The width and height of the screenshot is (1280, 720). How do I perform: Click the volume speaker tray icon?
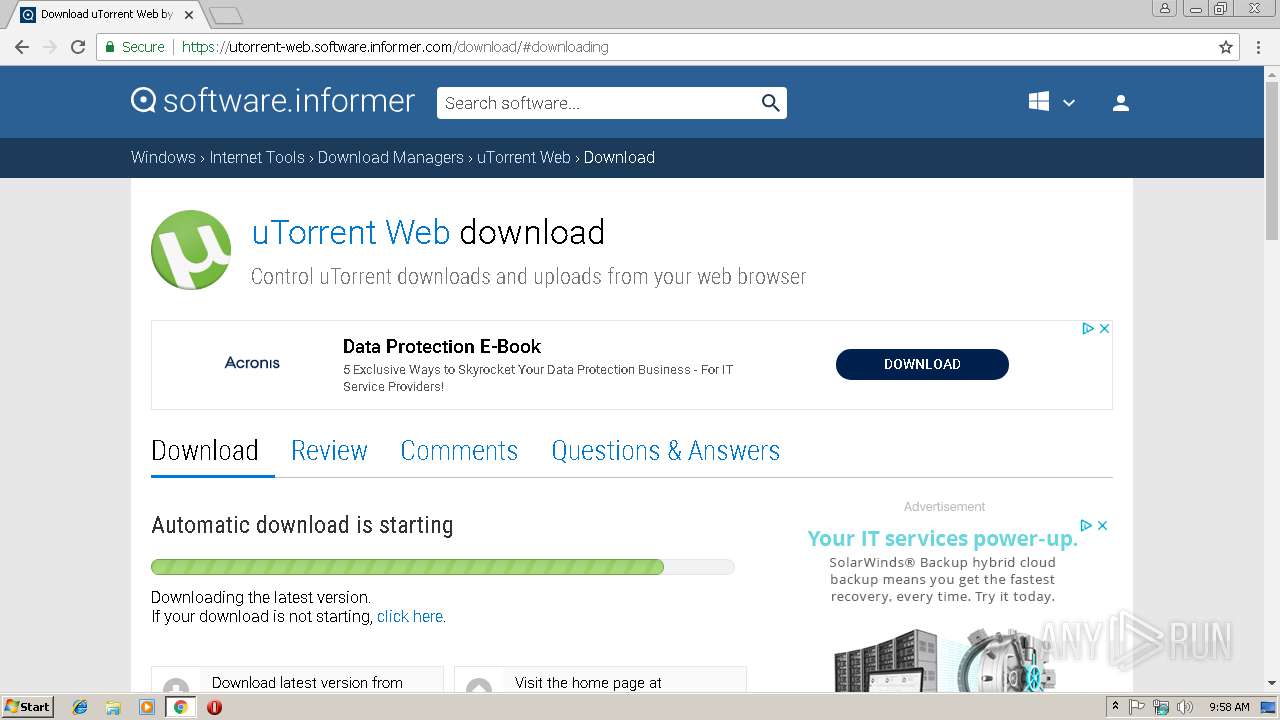(1184, 707)
